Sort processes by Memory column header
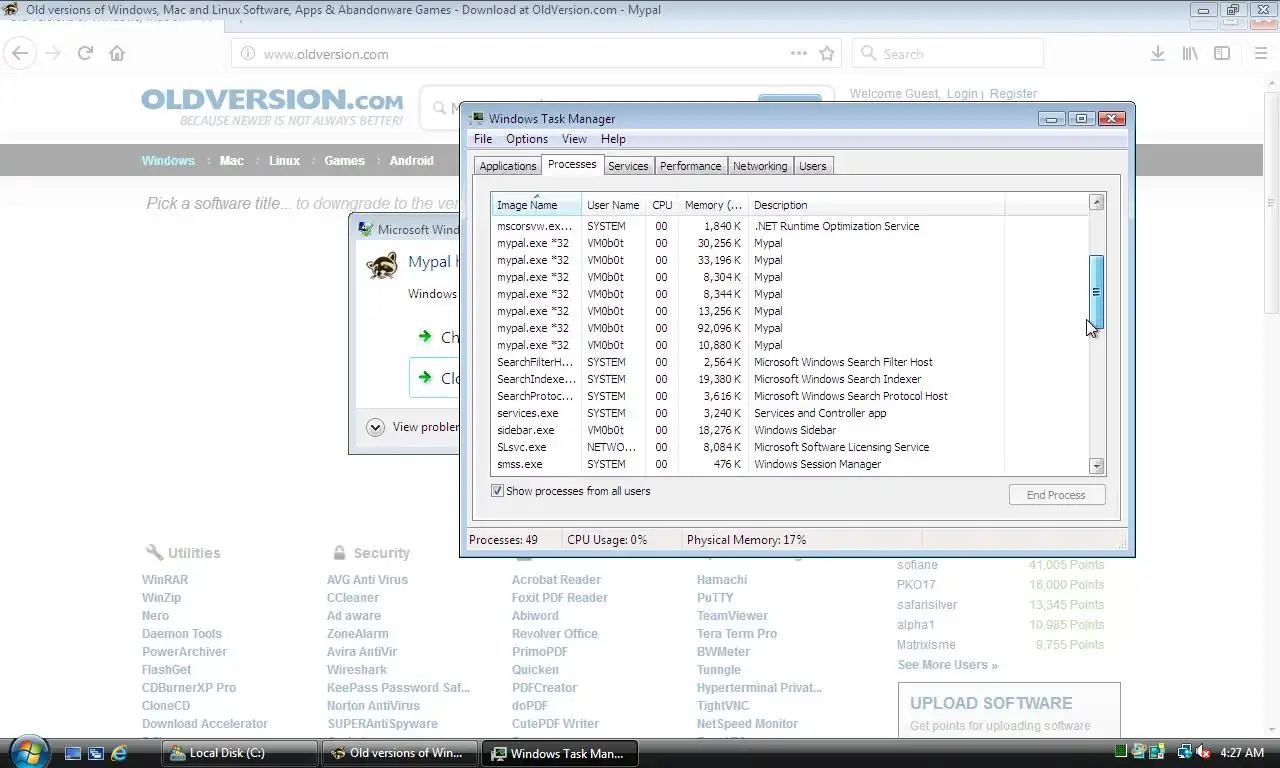Image resolution: width=1280 pixels, height=768 pixels. tap(713, 205)
